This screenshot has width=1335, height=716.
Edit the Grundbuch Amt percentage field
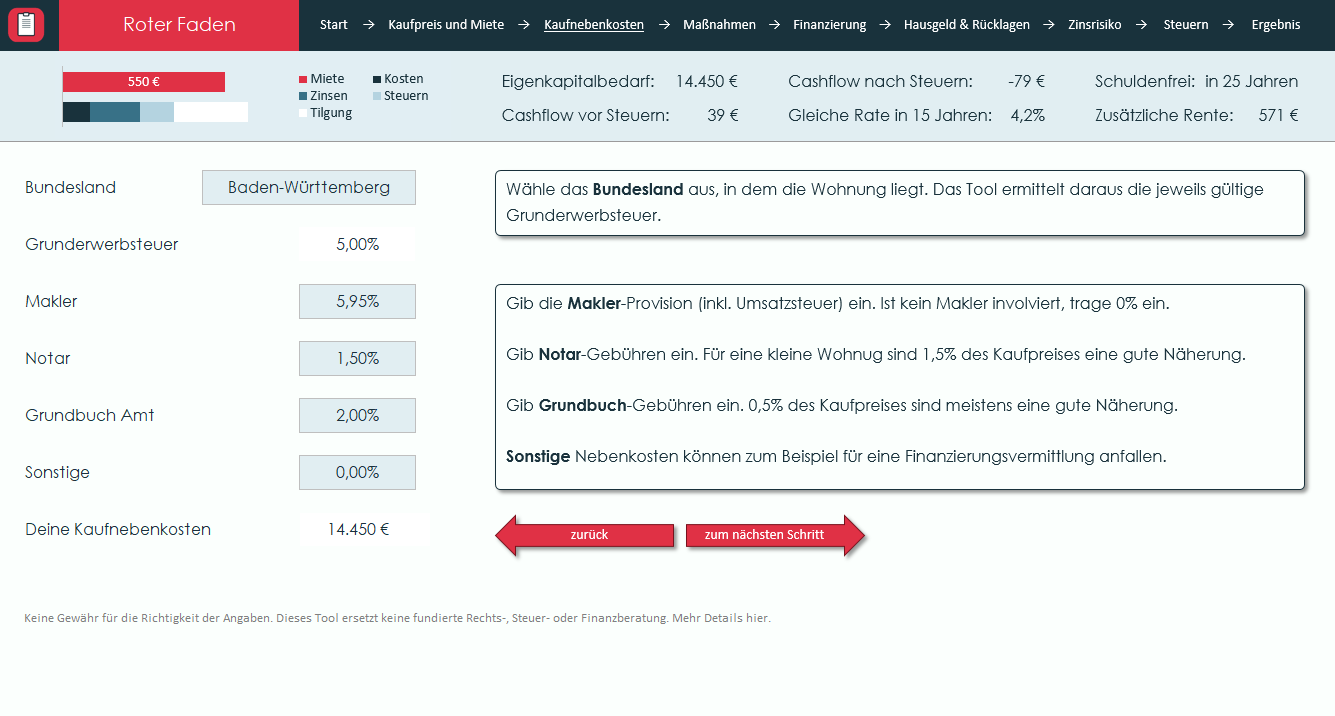click(357, 416)
